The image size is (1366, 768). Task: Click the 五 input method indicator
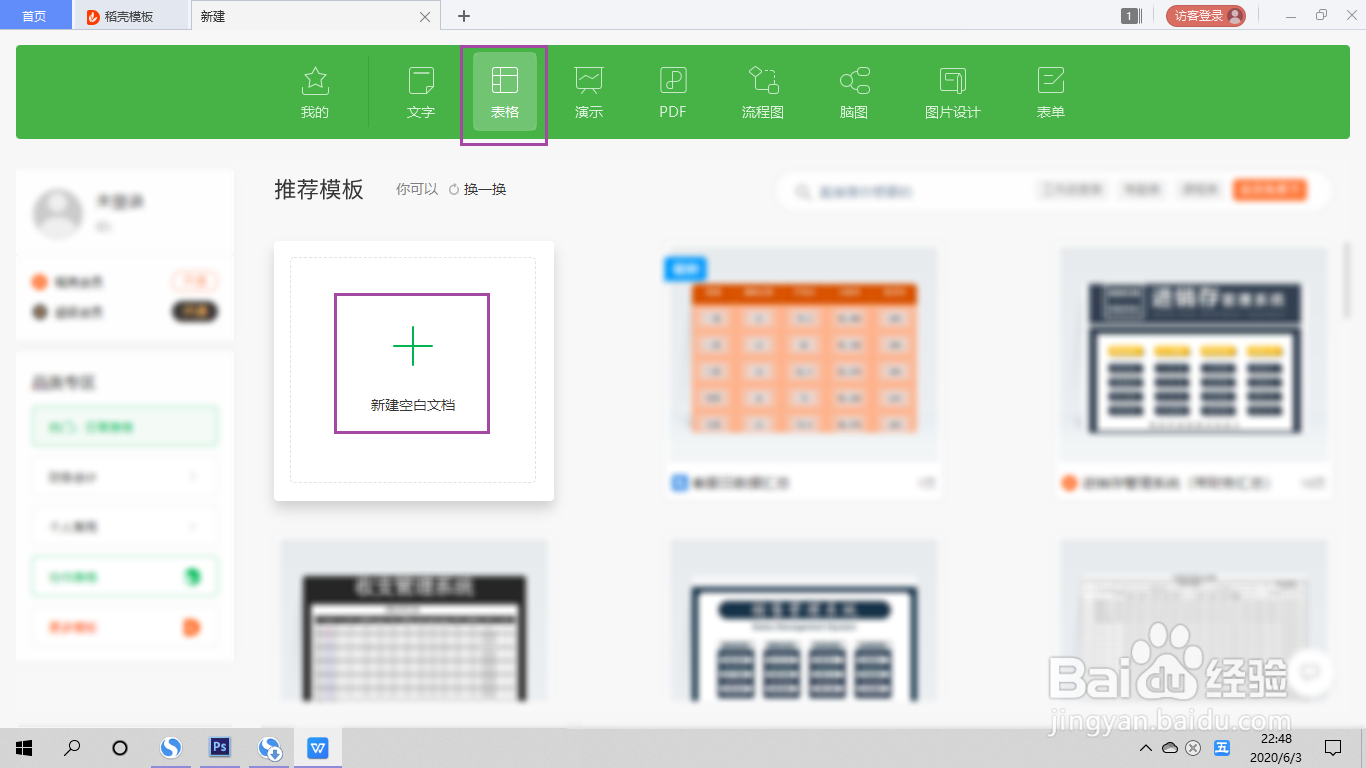point(1222,748)
